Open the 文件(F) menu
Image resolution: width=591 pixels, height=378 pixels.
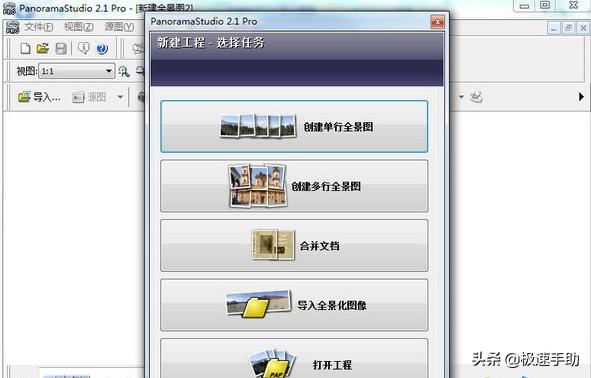39,27
